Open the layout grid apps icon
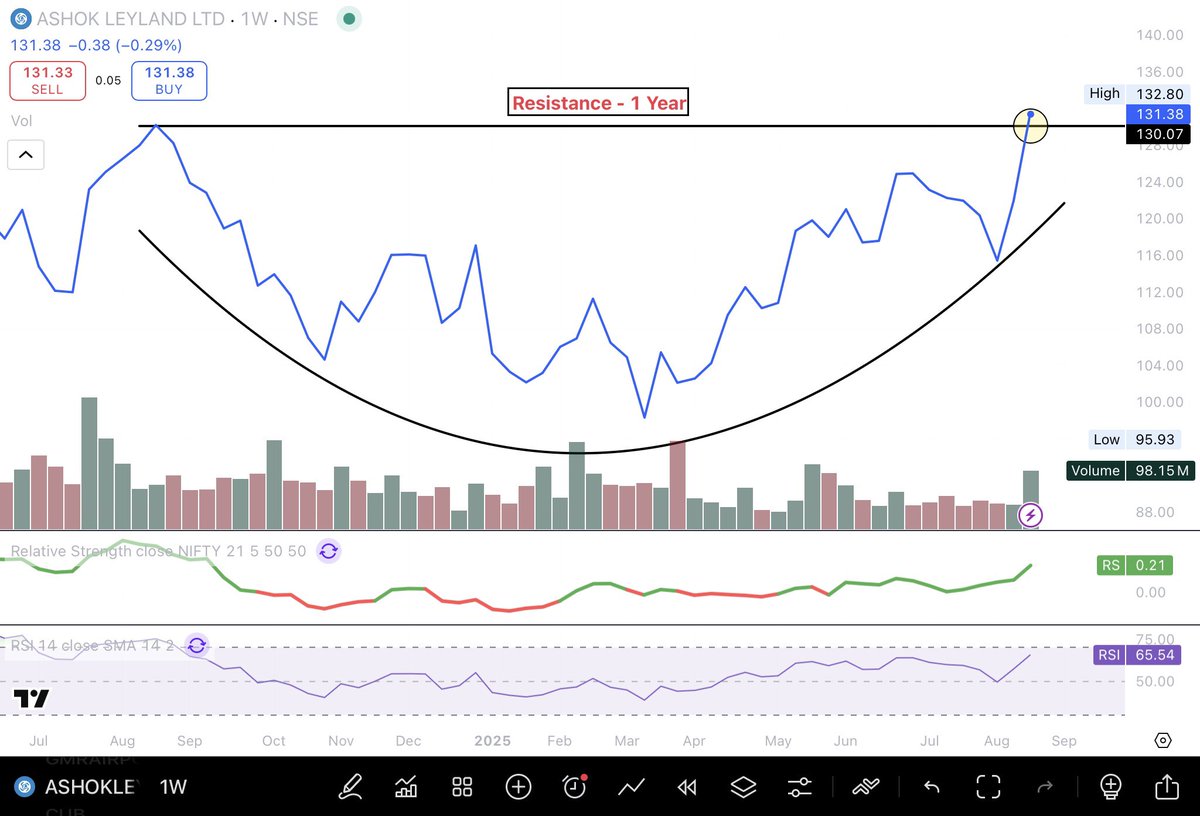Screen dimensions: 1200x816 (x=462, y=786)
